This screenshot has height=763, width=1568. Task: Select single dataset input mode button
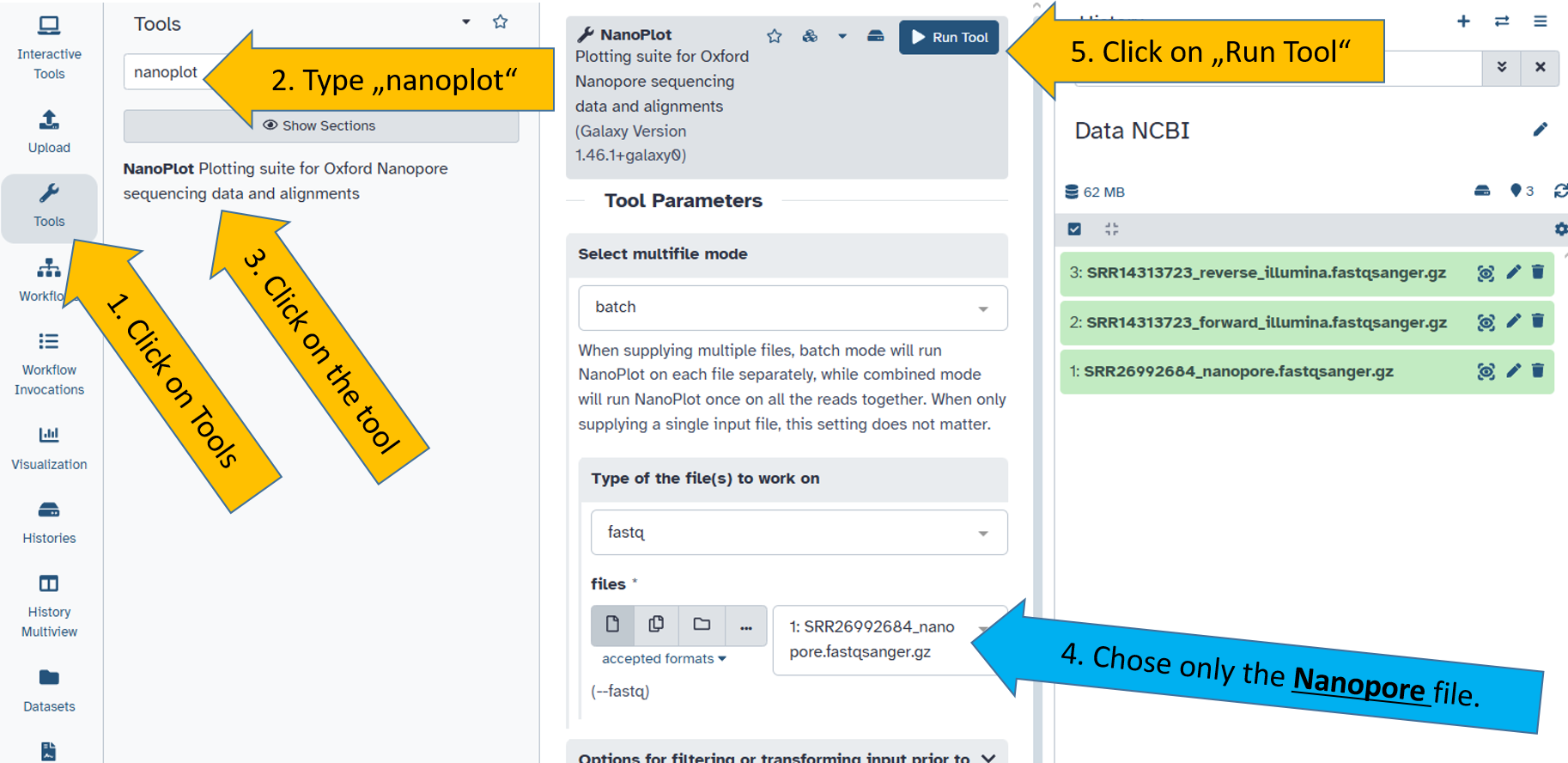click(x=612, y=625)
